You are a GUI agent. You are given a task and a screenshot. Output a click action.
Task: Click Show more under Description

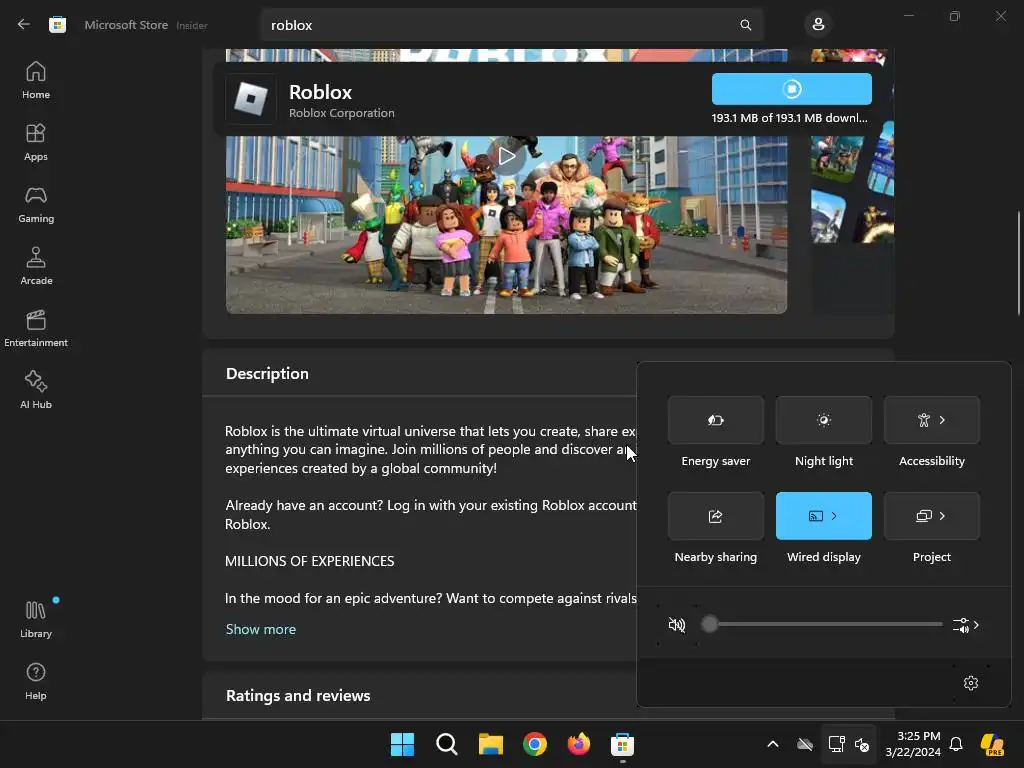(261, 629)
